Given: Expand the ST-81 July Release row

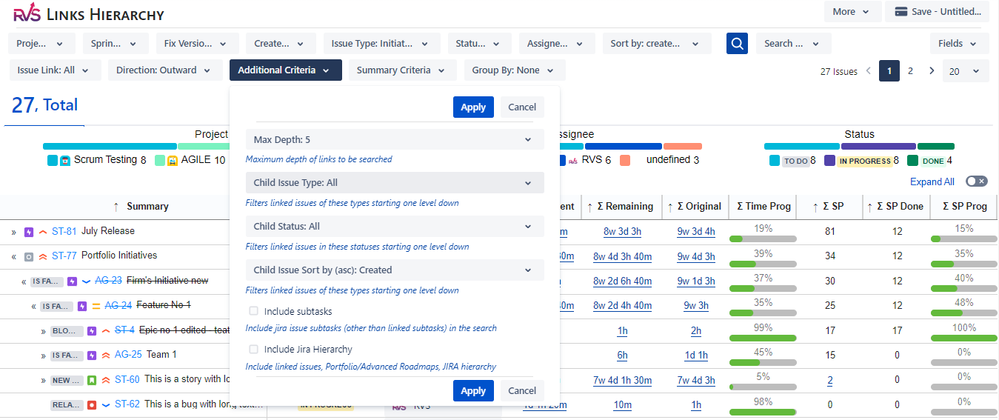Looking at the screenshot, I should pyautogui.click(x=13, y=232).
